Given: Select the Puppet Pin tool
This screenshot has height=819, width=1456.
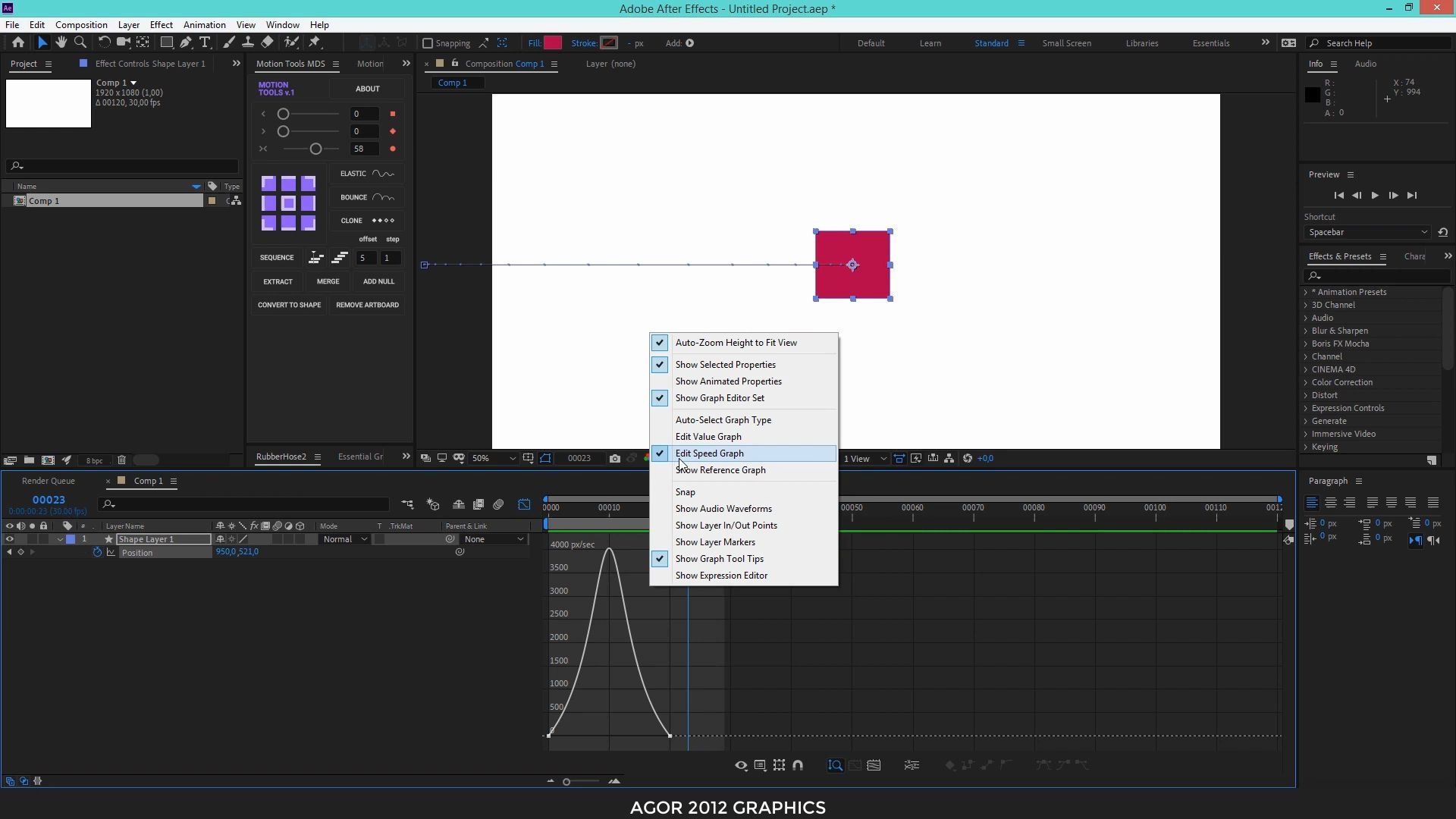Looking at the screenshot, I should [x=315, y=42].
